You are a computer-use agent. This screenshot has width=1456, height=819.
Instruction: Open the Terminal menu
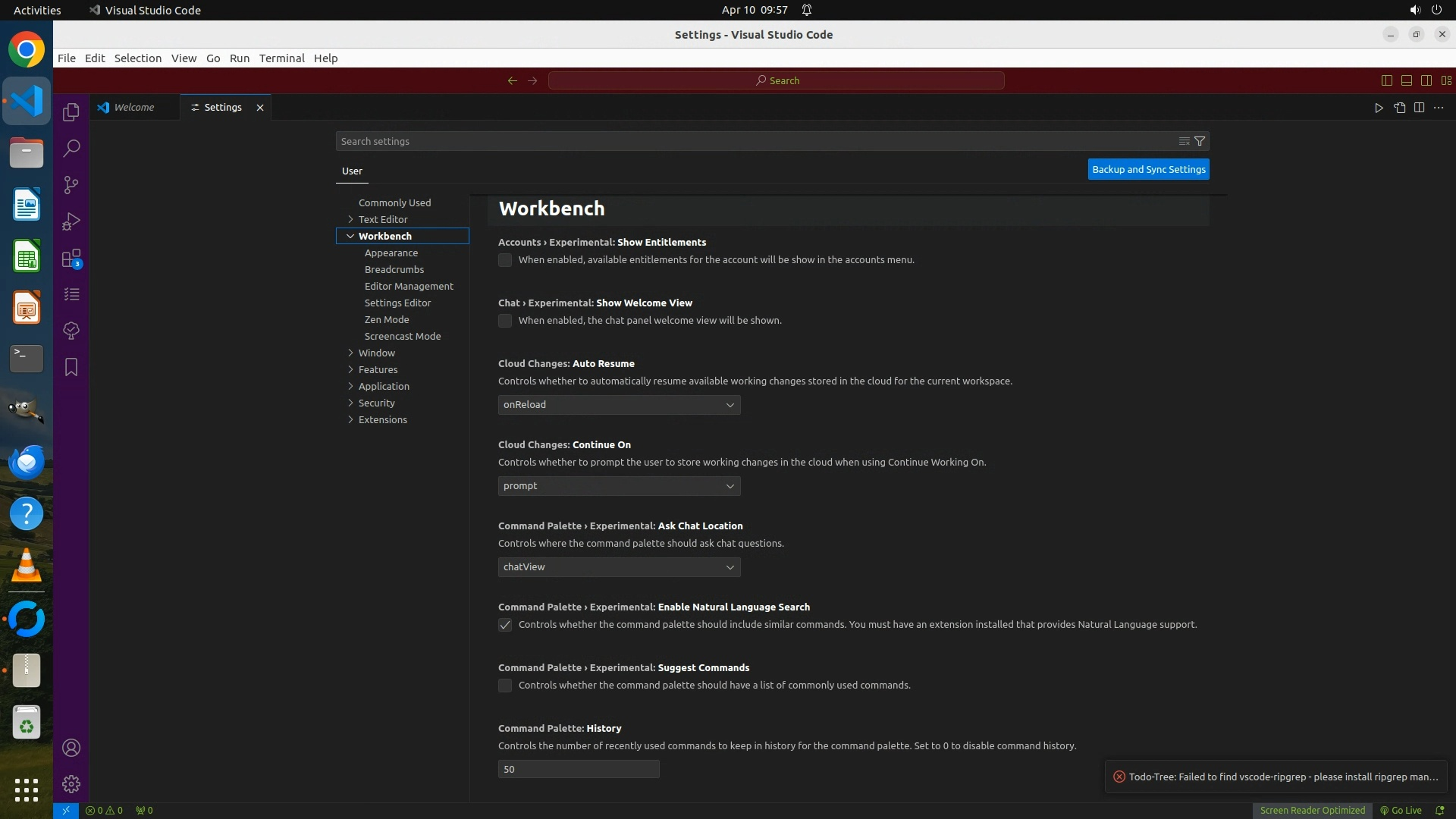click(281, 58)
